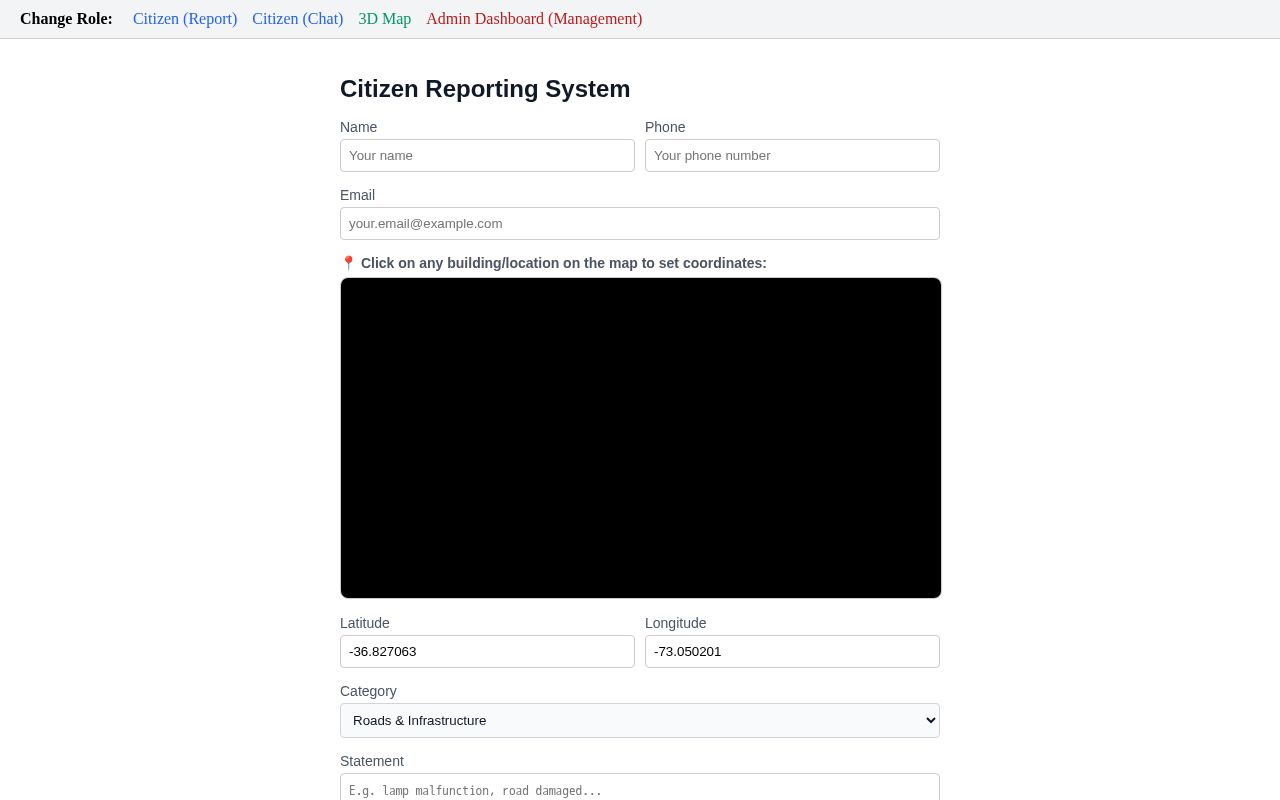The width and height of the screenshot is (1280, 800).
Task: Click the "Longitude" label
Action: [x=676, y=623]
